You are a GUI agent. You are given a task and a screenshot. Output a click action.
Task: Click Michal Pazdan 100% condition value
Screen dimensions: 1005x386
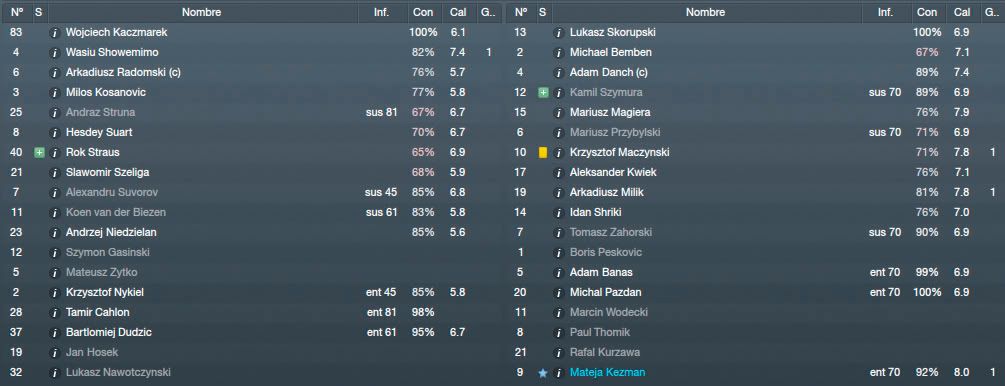tap(927, 292)
